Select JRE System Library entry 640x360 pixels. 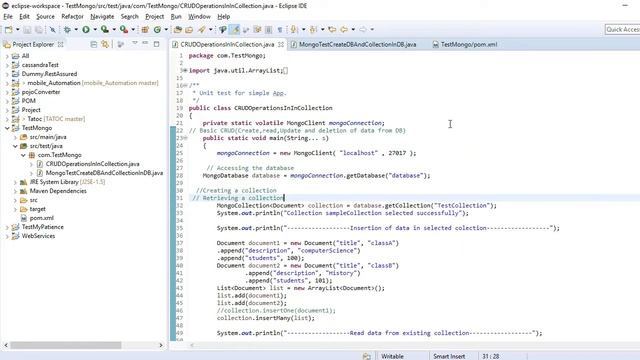pyautogui.click(x=67, y=182)
